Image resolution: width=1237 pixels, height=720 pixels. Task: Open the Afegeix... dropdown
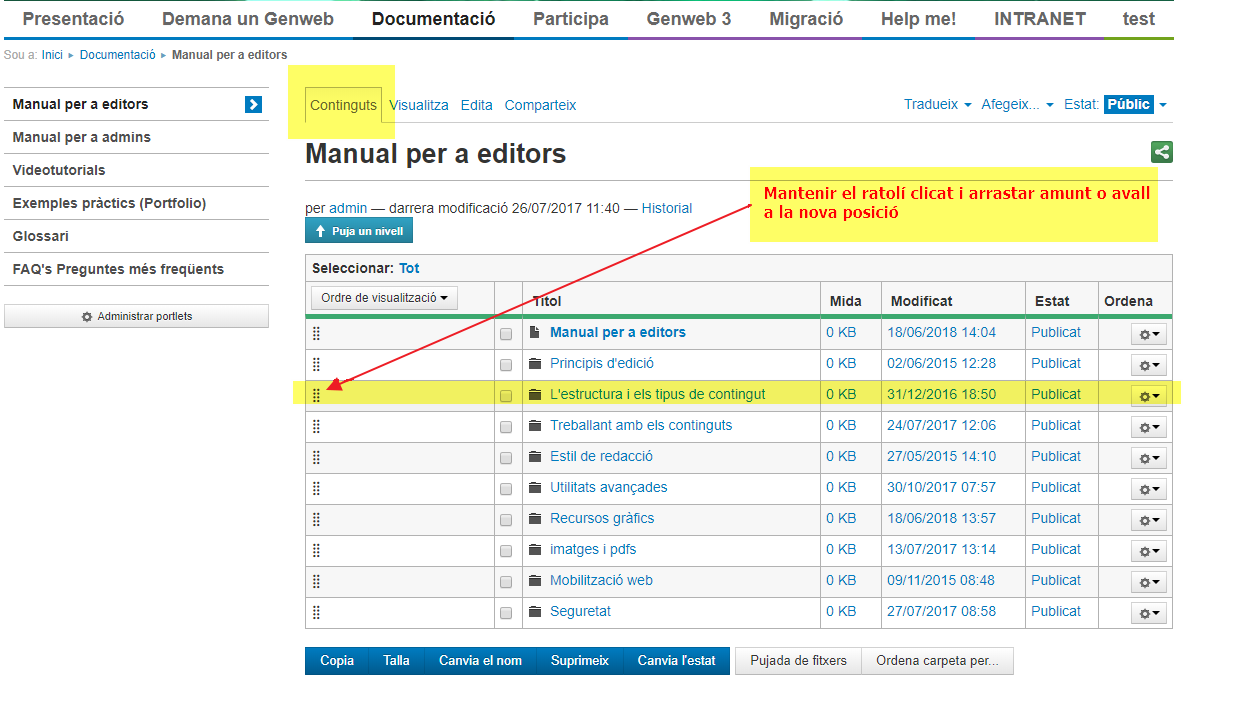point(1017,104)
